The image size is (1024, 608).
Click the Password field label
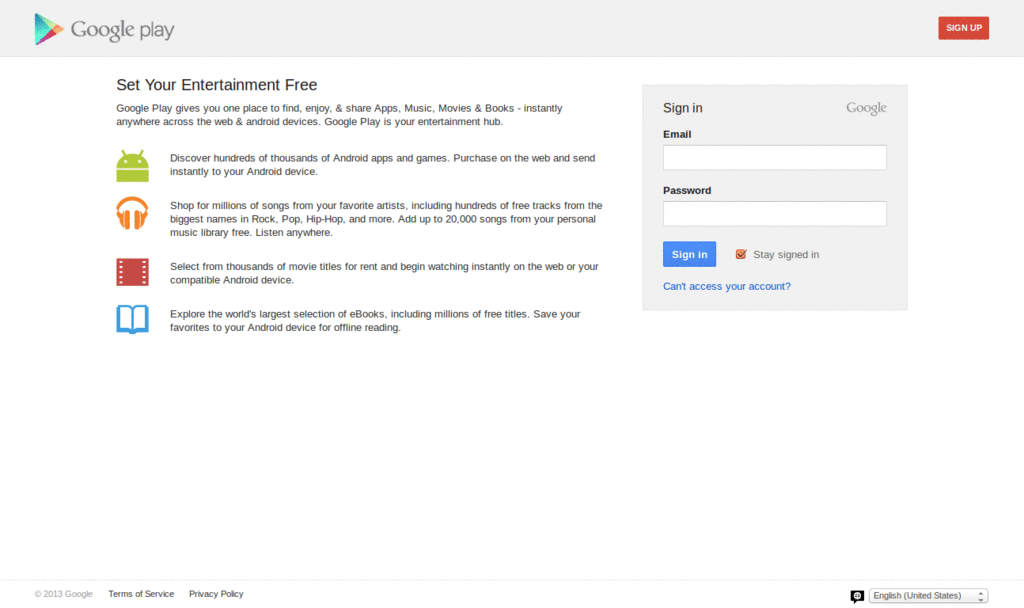687,190
